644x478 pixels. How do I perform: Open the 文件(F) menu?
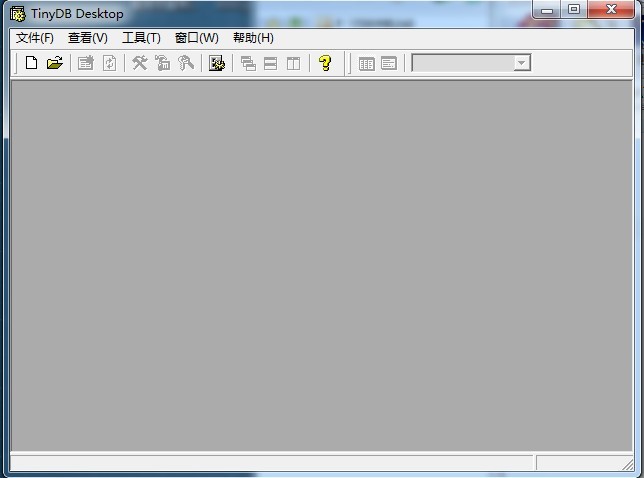pos(35,38)
